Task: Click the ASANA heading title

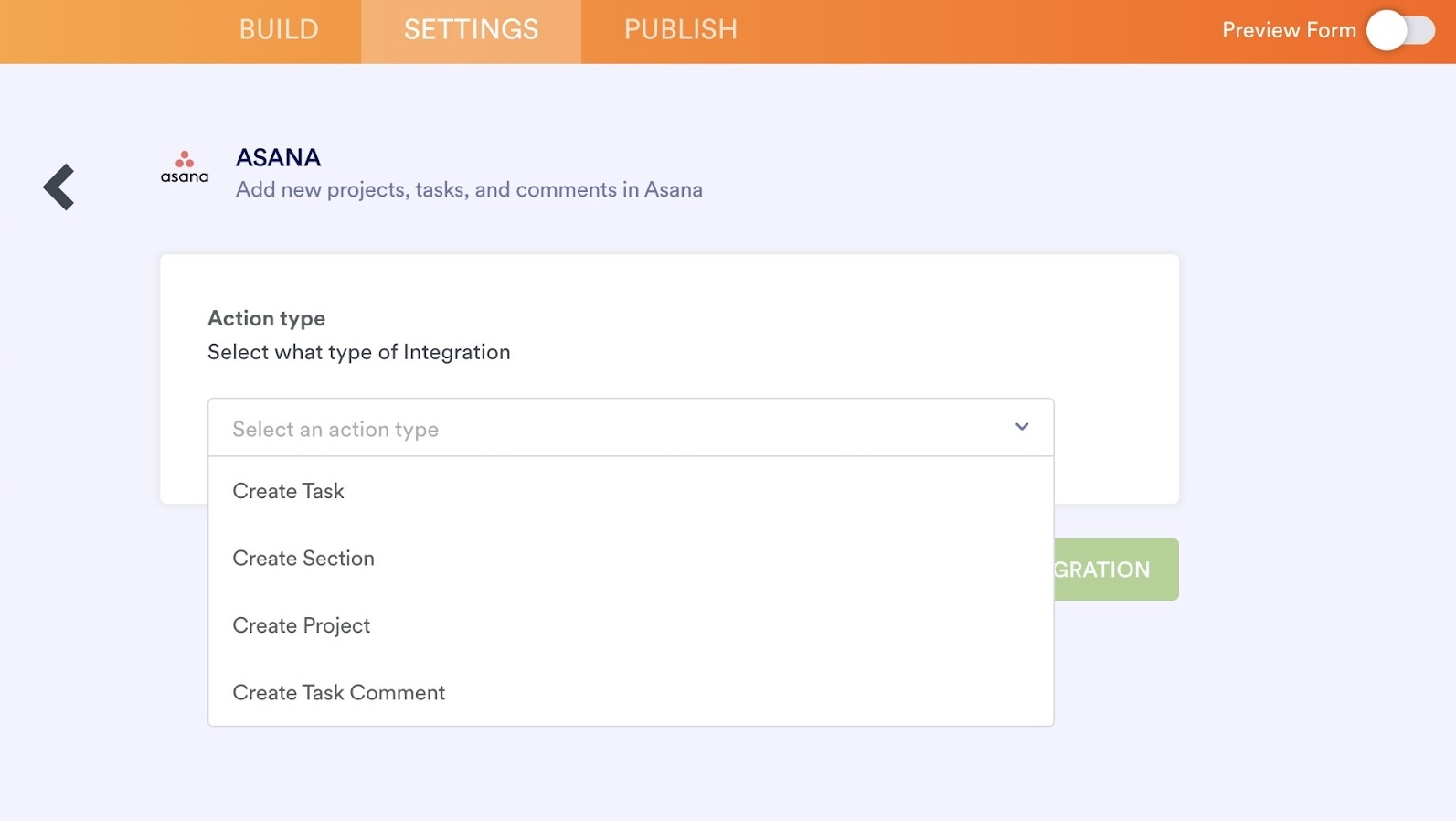Action: 278,158
